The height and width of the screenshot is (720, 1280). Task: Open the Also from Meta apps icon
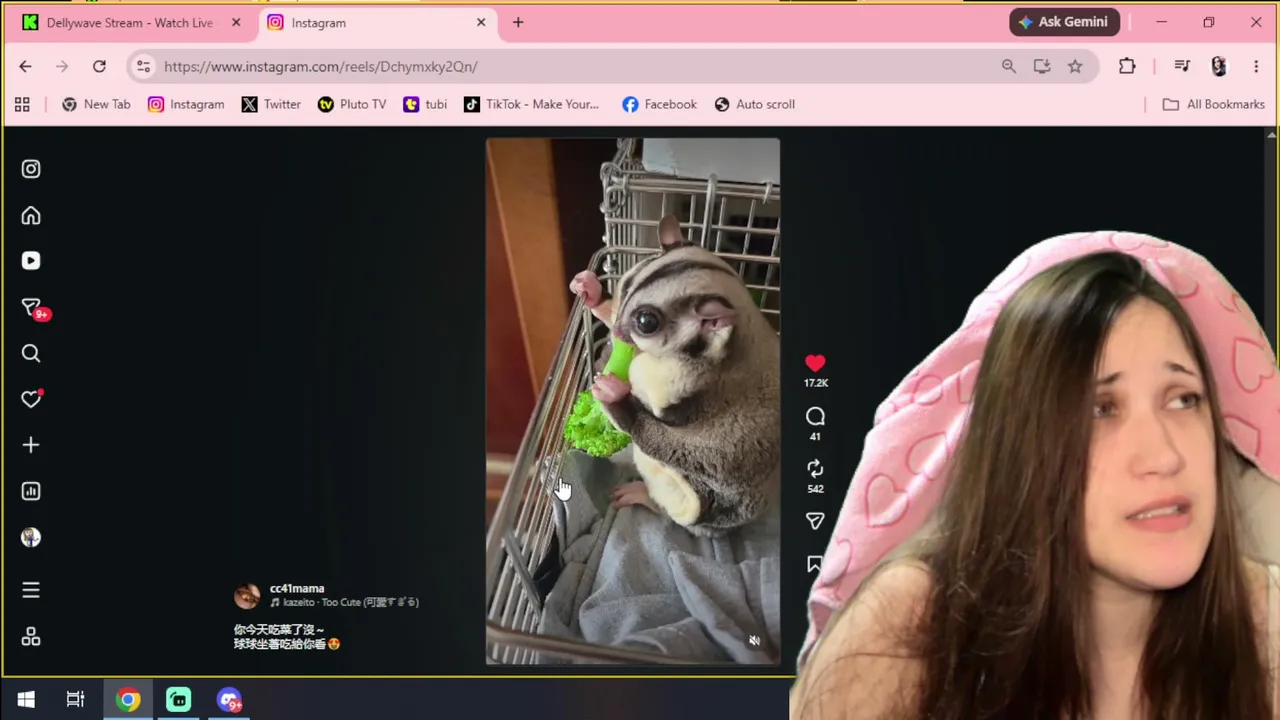pos(31,637)
